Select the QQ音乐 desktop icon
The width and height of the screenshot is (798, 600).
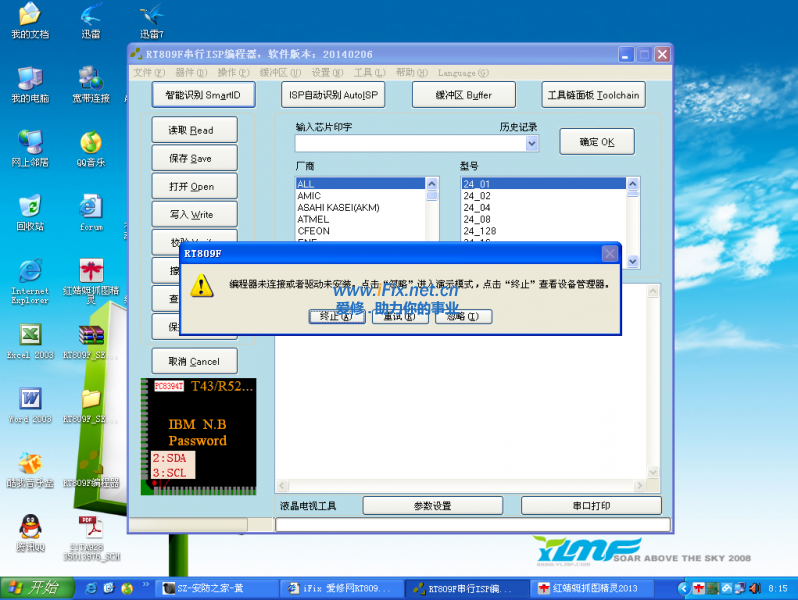pos(91,146)
